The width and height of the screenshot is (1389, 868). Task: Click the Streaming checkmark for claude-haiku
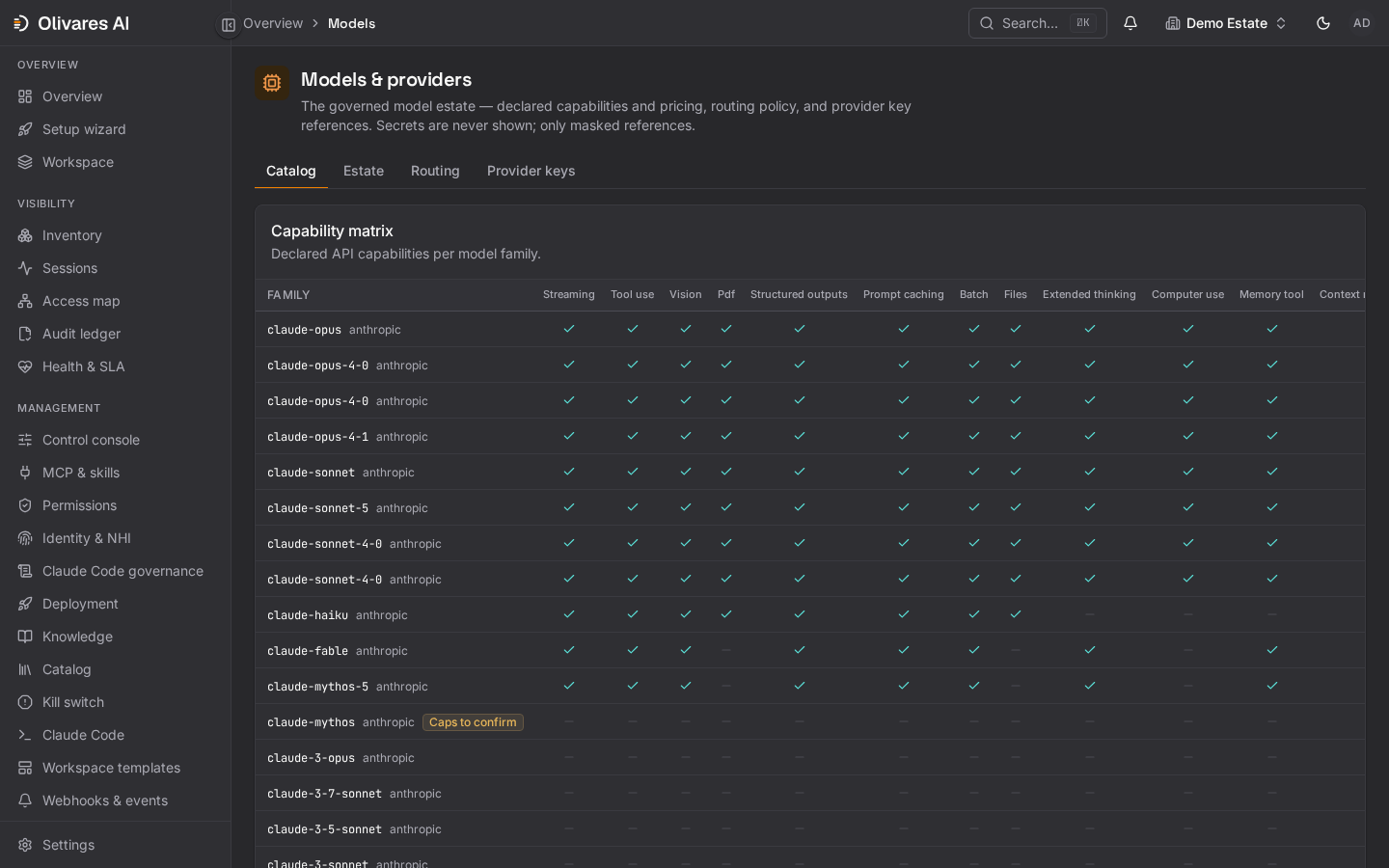(x=569, y=614)
